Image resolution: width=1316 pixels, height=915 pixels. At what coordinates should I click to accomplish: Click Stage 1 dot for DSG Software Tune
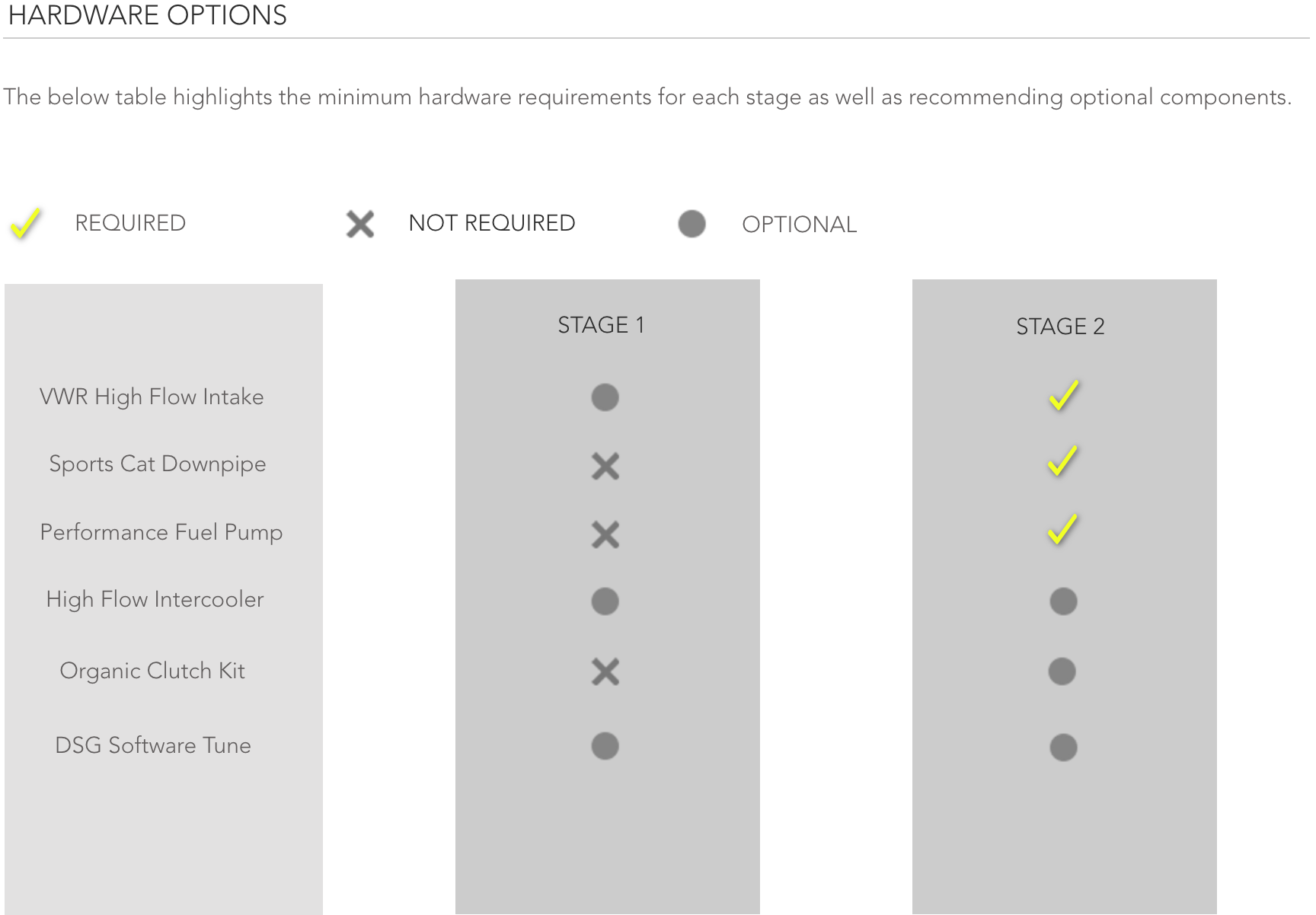click(605, 746)
